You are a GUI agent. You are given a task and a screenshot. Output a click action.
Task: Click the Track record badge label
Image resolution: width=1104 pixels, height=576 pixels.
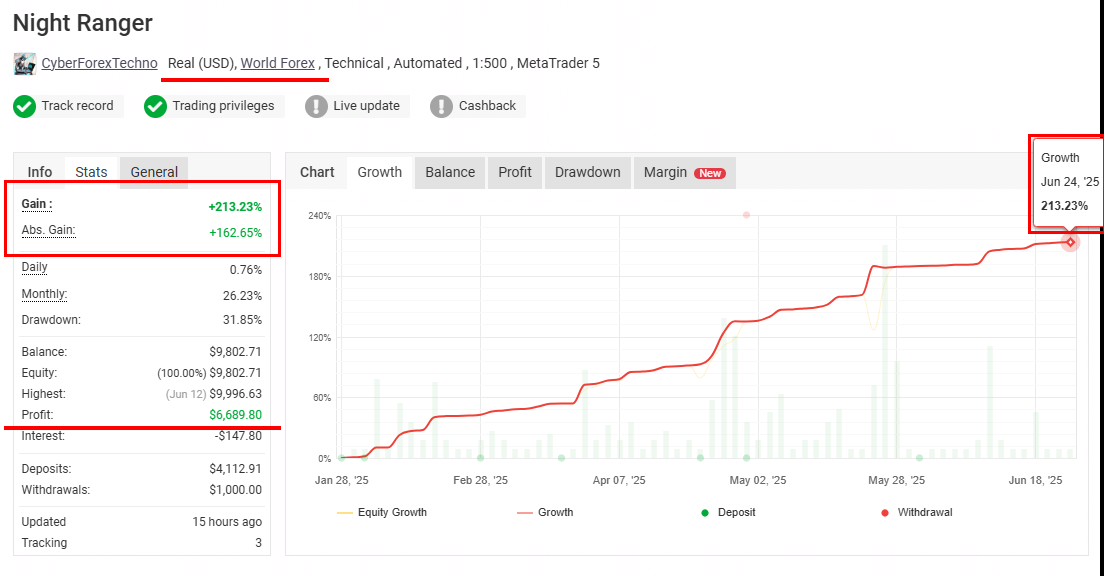pyautogui.click(x=77, y=106)
